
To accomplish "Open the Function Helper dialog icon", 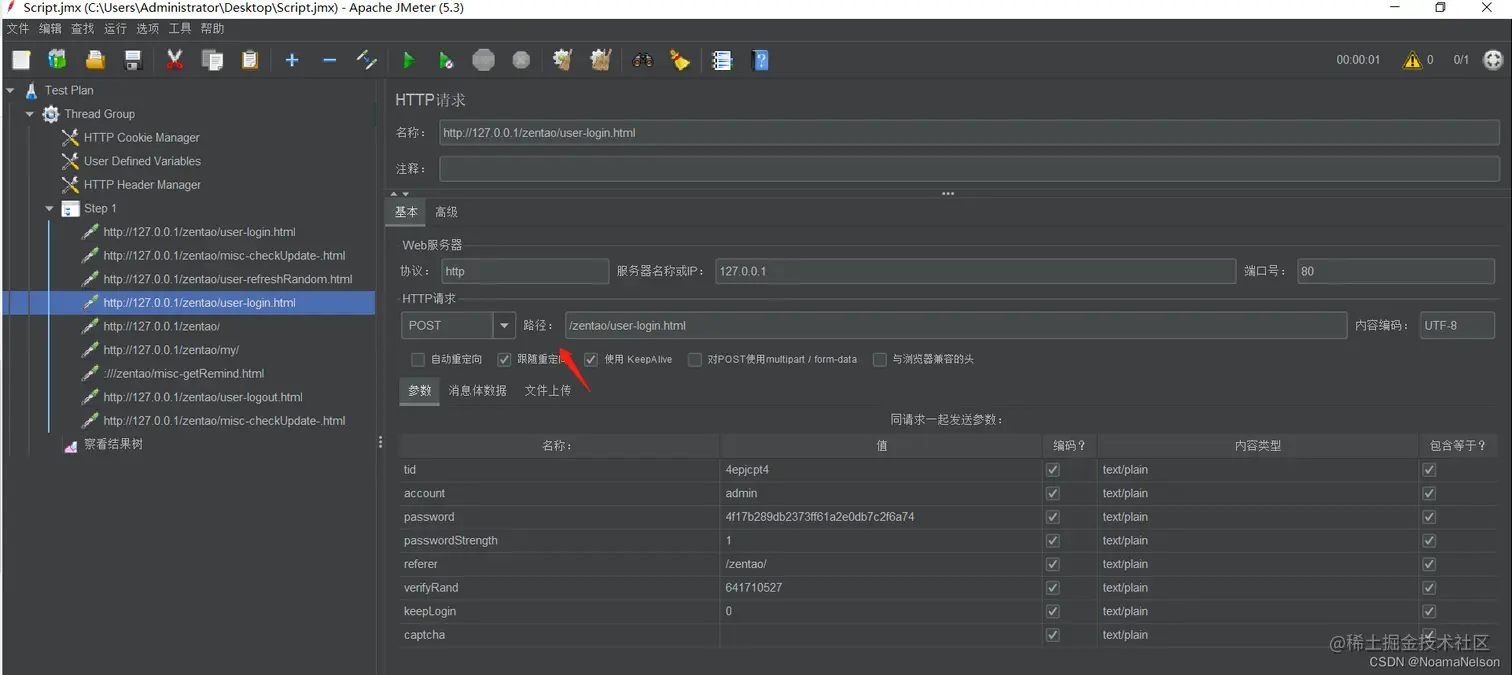I will click(722, 60).
